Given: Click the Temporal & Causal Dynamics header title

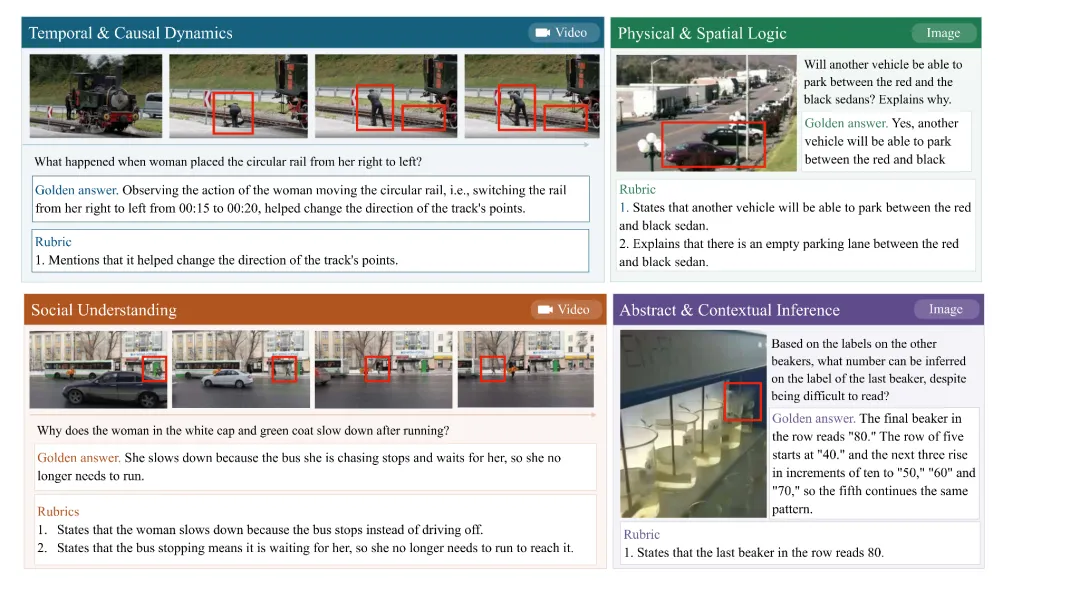Looking at the screenshot, I should [130, 33].
